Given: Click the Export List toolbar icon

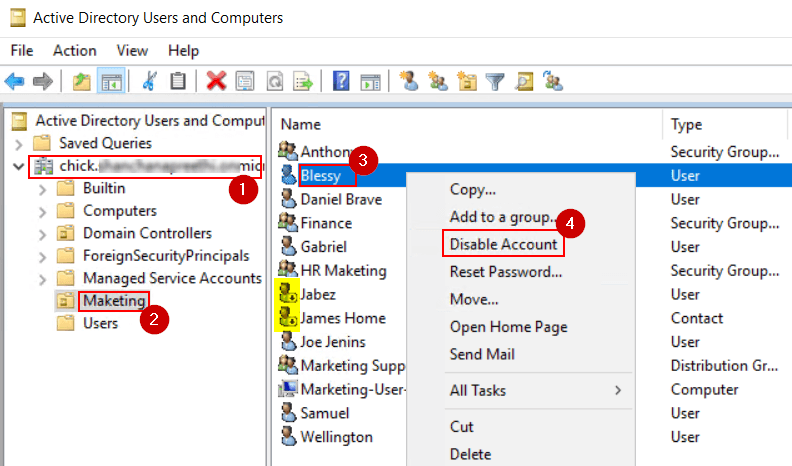Looking at the screenshot, I should point(303,82).
